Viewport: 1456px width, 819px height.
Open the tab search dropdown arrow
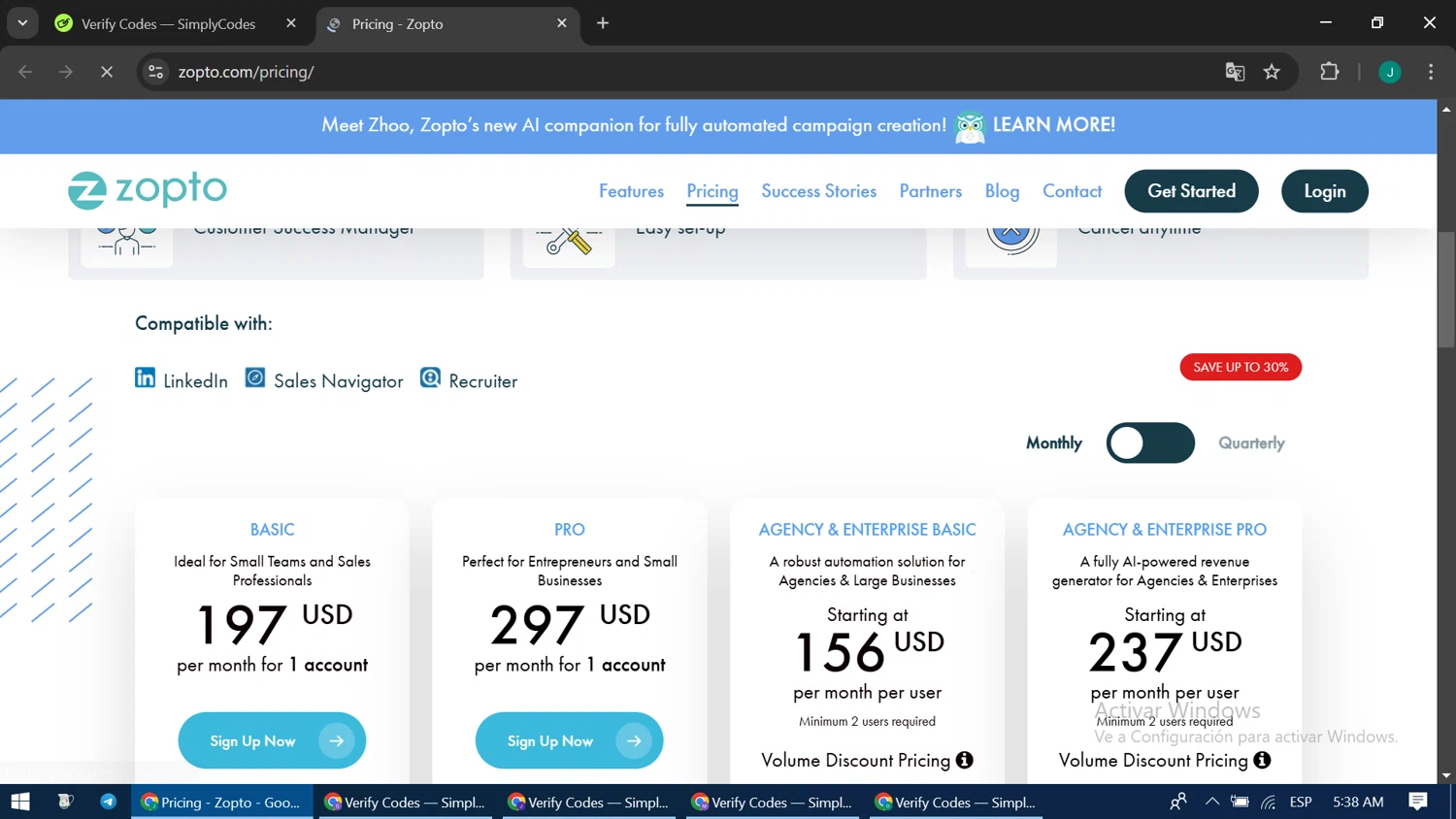click(x=22, y=23)
